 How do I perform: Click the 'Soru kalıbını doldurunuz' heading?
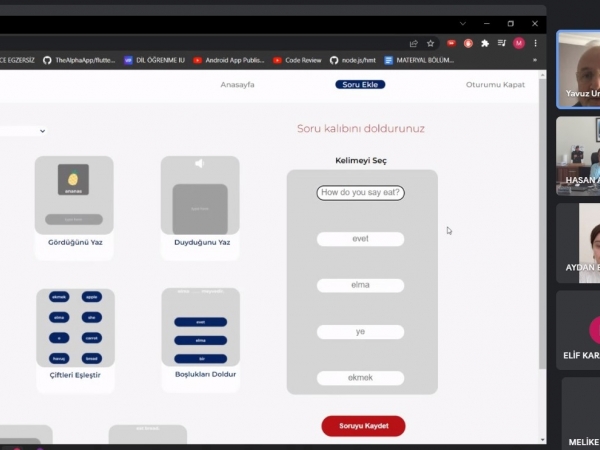tap(361, 128)
